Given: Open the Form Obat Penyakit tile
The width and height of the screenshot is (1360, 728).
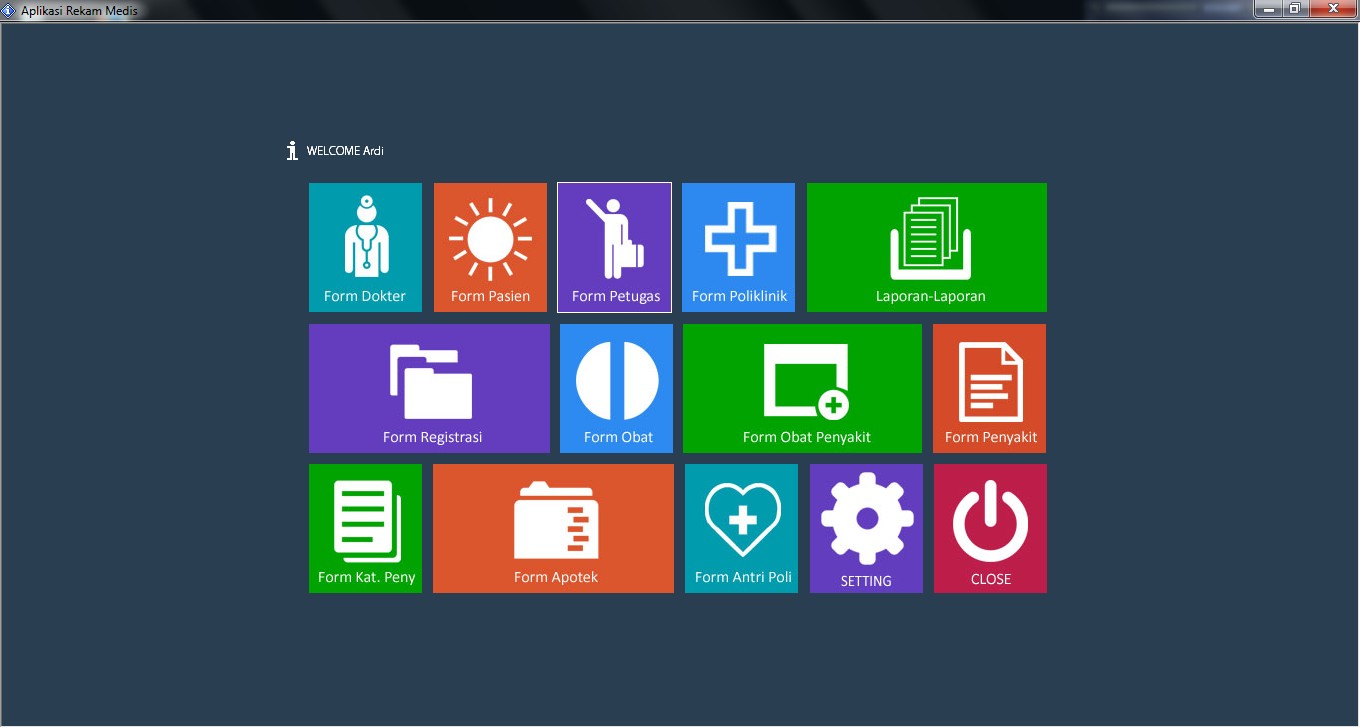Looking at the screenshot, I should (x=802, y=388).
